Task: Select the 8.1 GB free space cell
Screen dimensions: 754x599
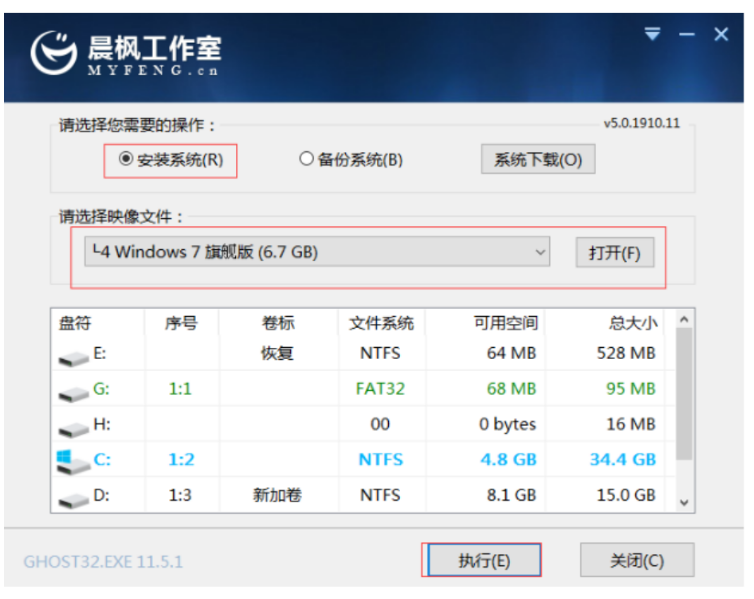Action: point(511,495)
